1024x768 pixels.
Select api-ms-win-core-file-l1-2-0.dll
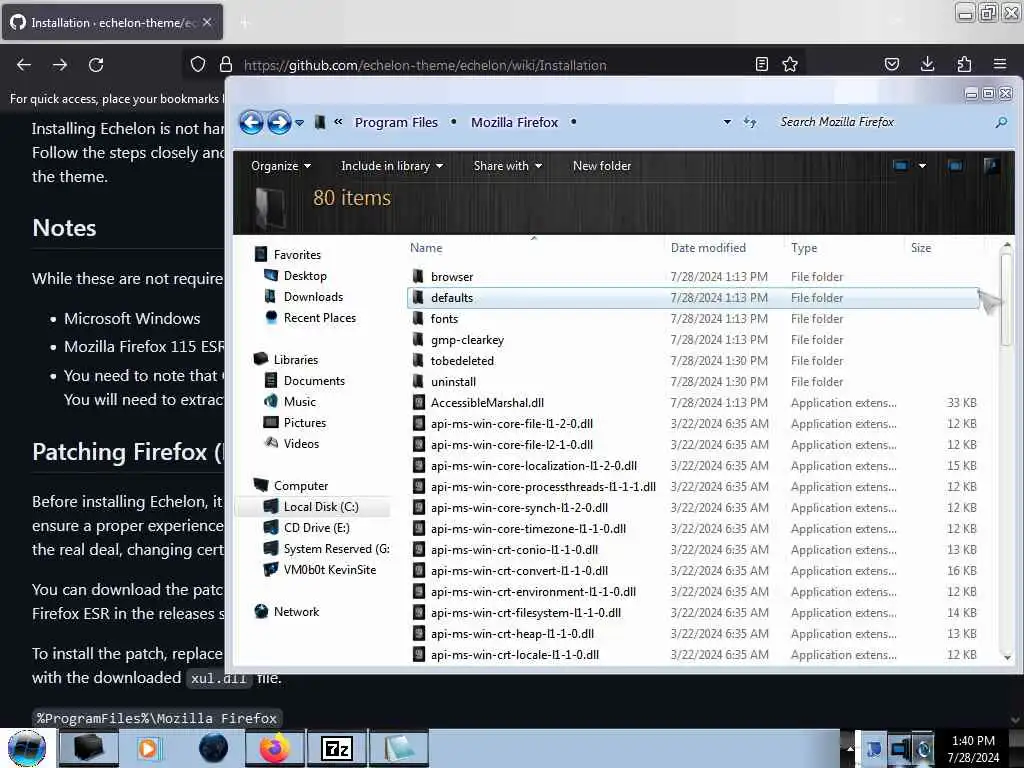coord(694,424)
